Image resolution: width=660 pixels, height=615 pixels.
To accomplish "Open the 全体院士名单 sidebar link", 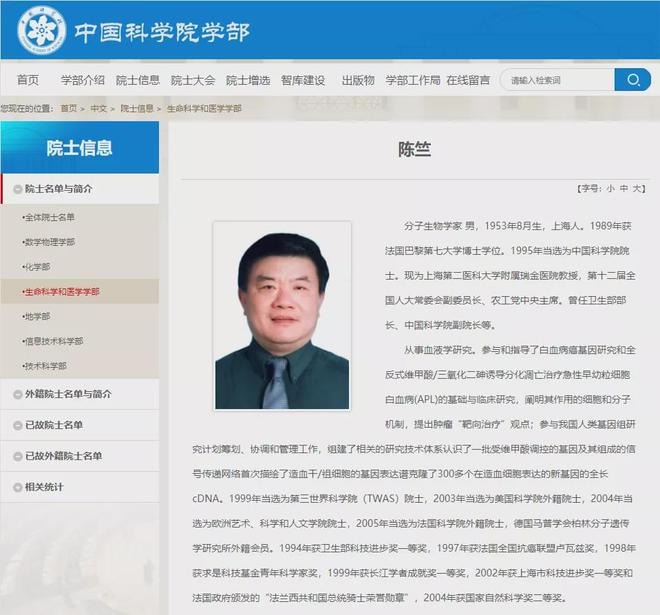I will click(48, 217).
